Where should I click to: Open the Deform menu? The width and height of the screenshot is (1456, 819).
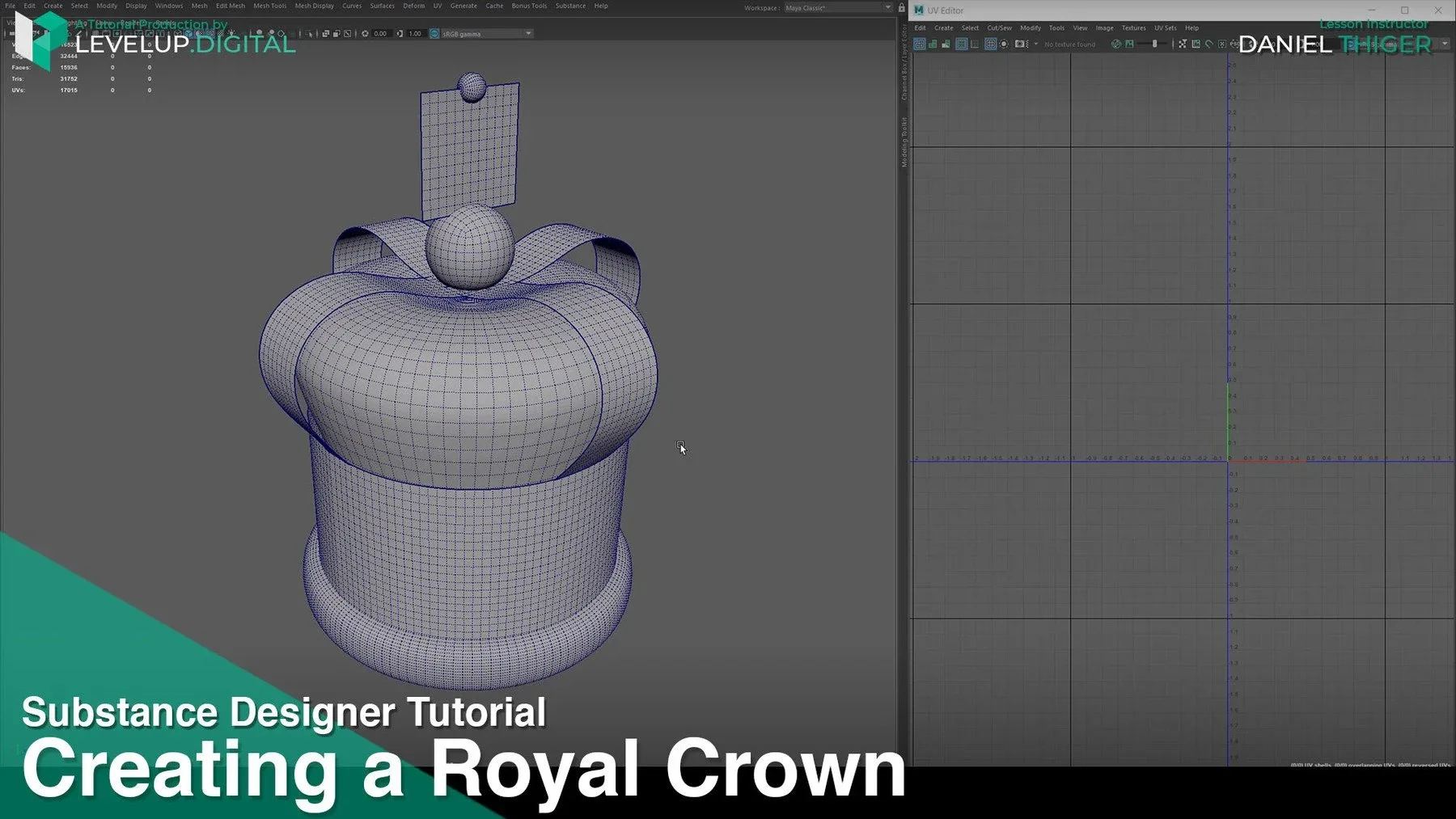pyautogui.click(x=414, y=6)
